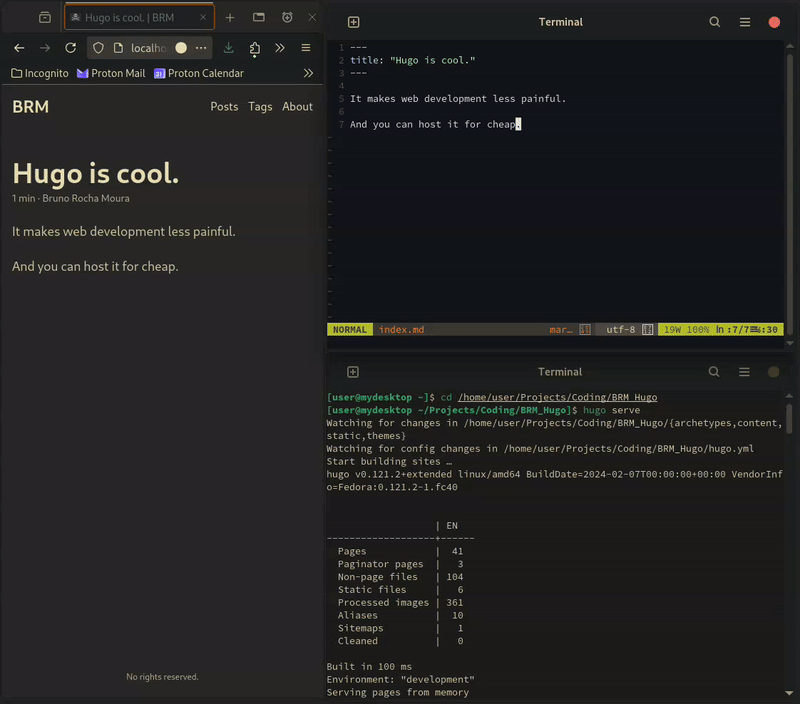Click the BRM site logo
This screenshot has width=800, height=704.
31,107
